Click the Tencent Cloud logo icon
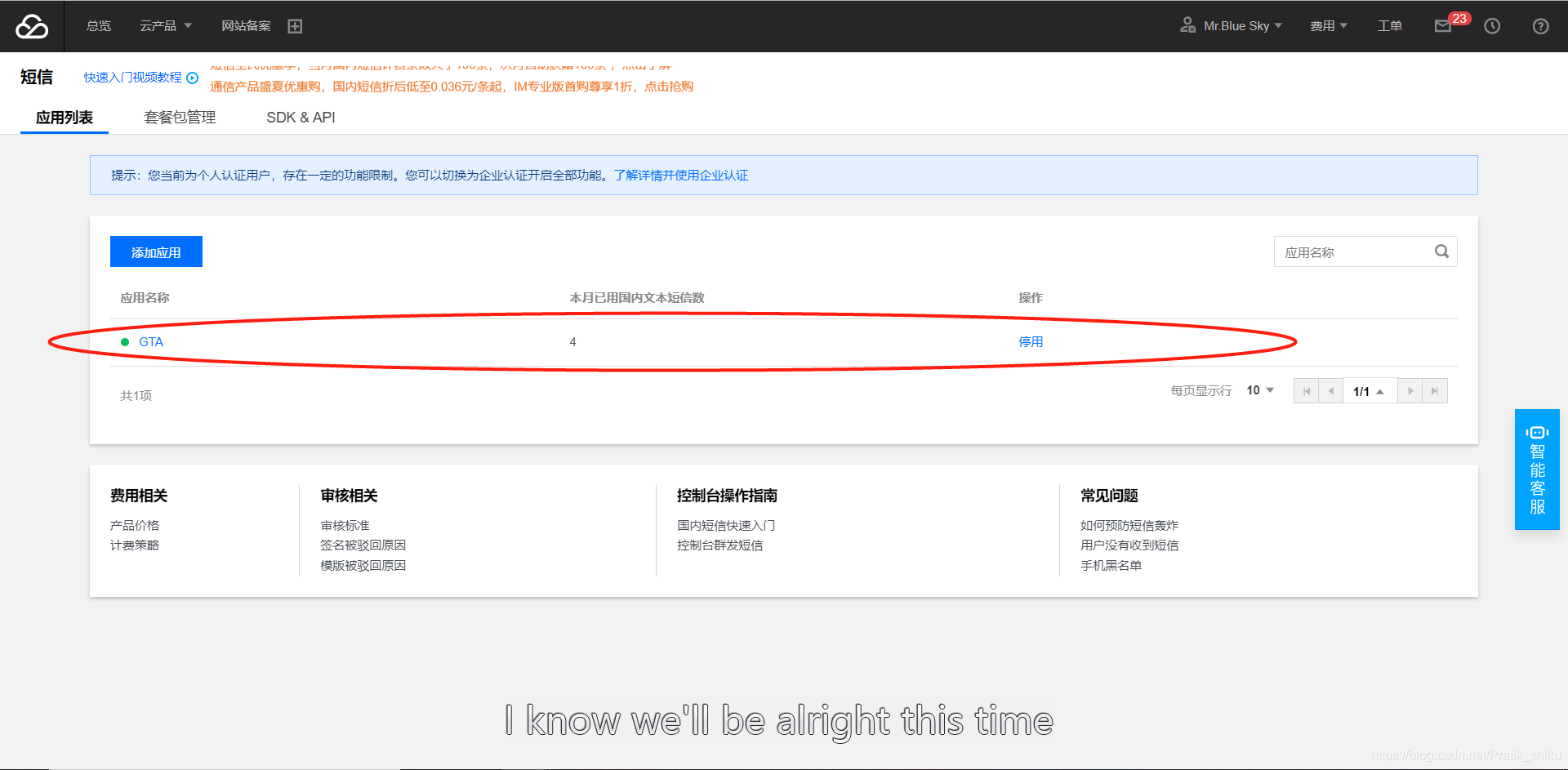 tap(32, 26)
